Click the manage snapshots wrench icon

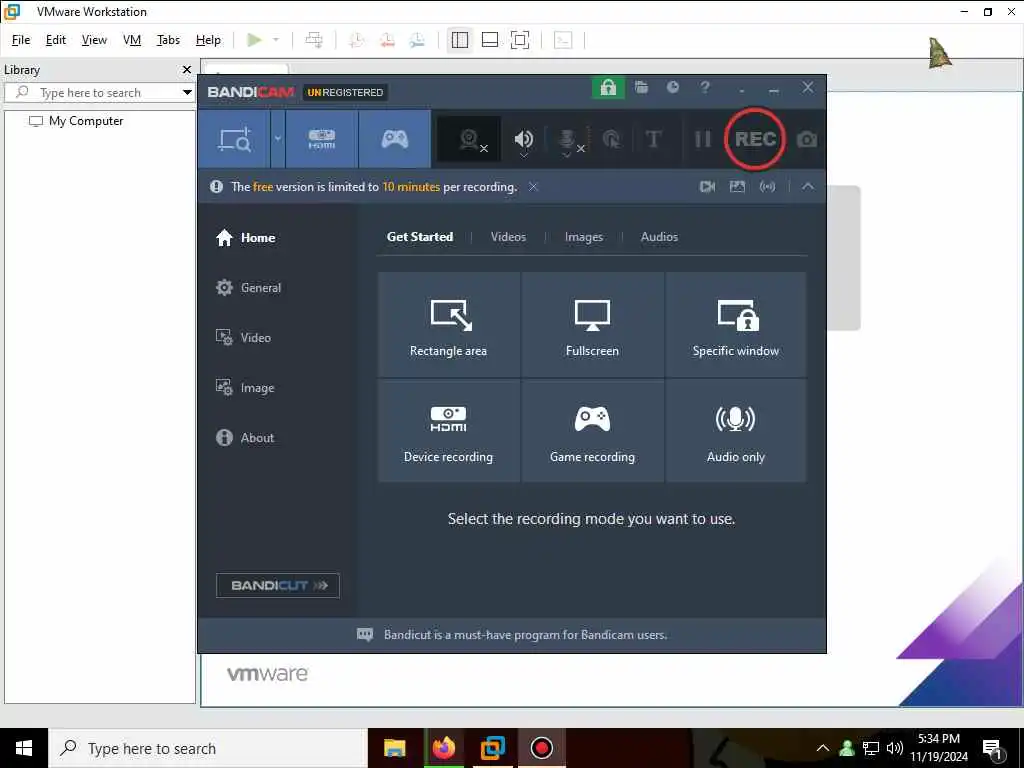[417, 40]
